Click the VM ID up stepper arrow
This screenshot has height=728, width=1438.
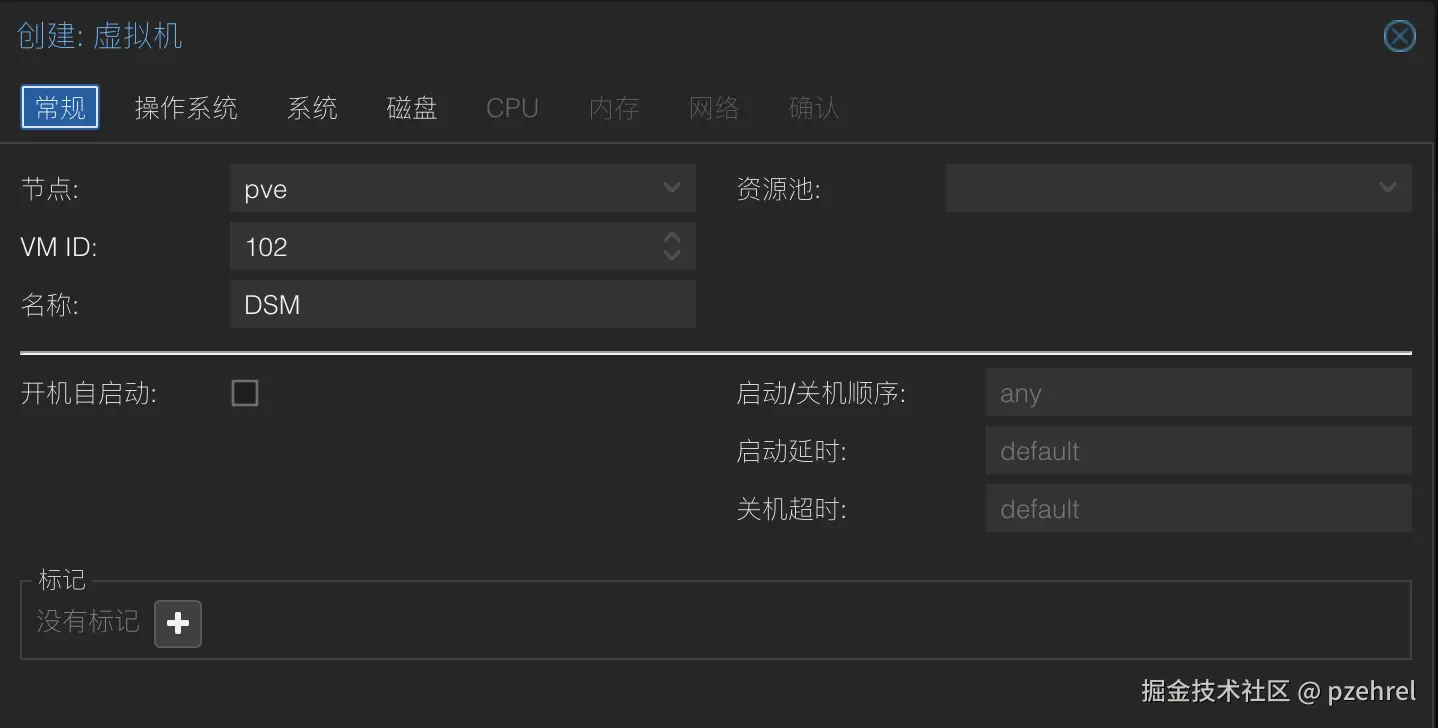pos(671,239)
